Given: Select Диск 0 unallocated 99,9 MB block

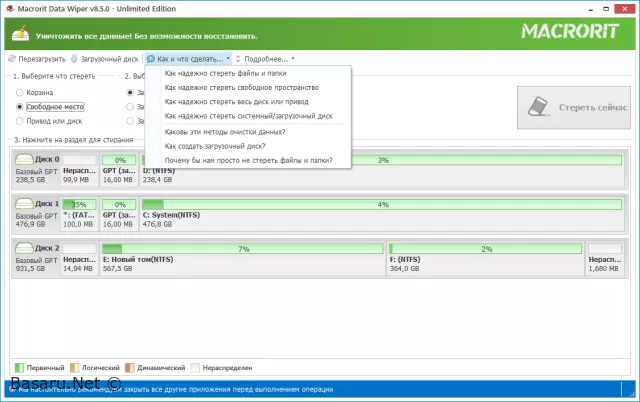Looking at the screenshot, I should click(79, 169).
